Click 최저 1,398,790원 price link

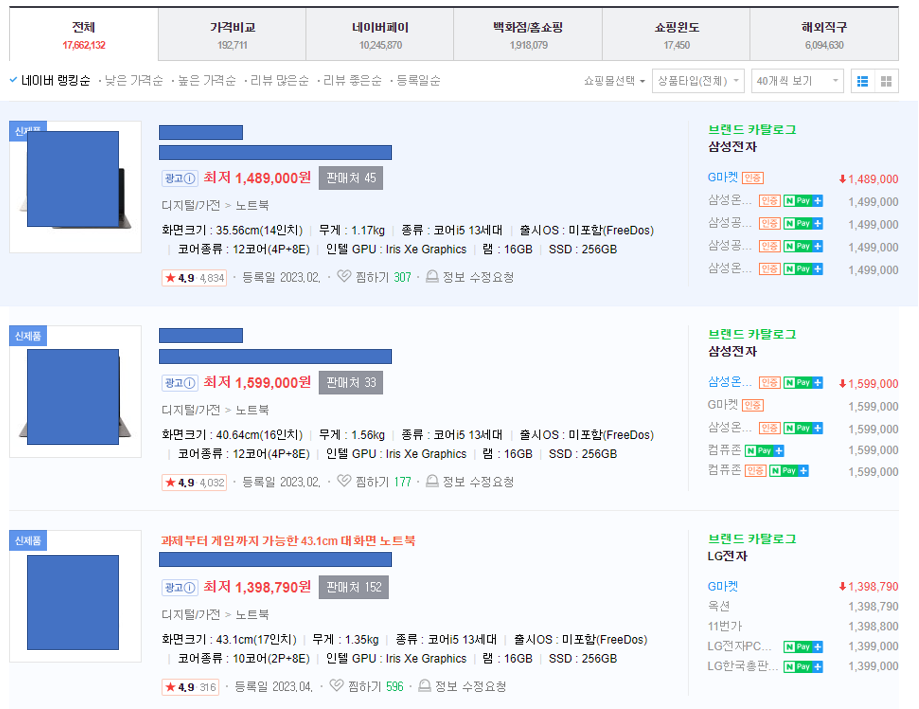[x=257, y=587]
